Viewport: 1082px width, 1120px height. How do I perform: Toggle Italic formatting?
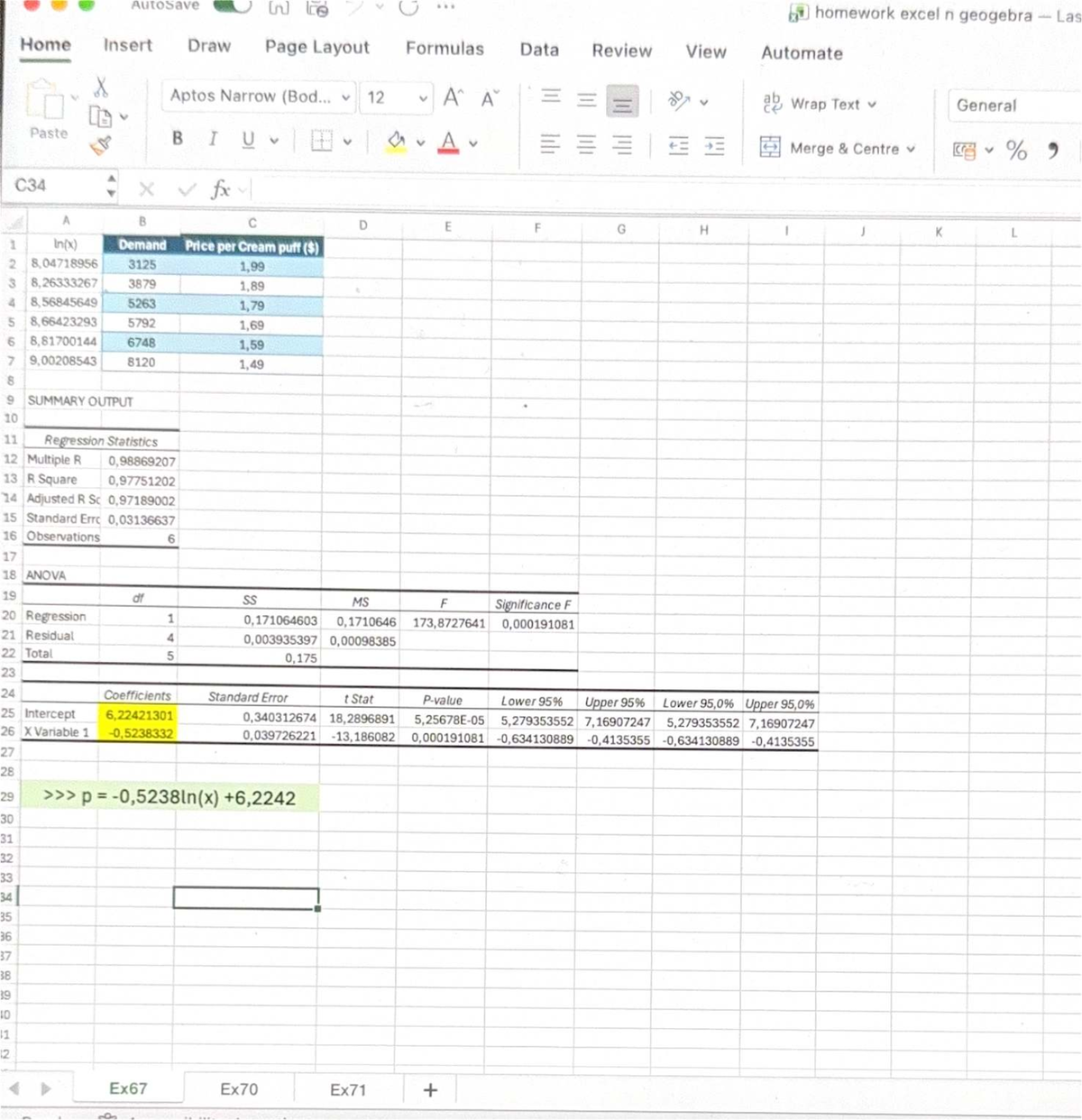tap(212, 138)
